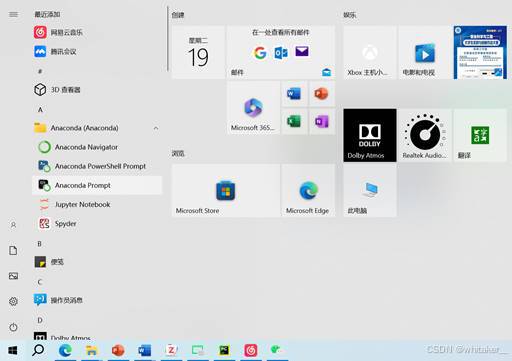Open the Movies & TV tile

(425, 52)
